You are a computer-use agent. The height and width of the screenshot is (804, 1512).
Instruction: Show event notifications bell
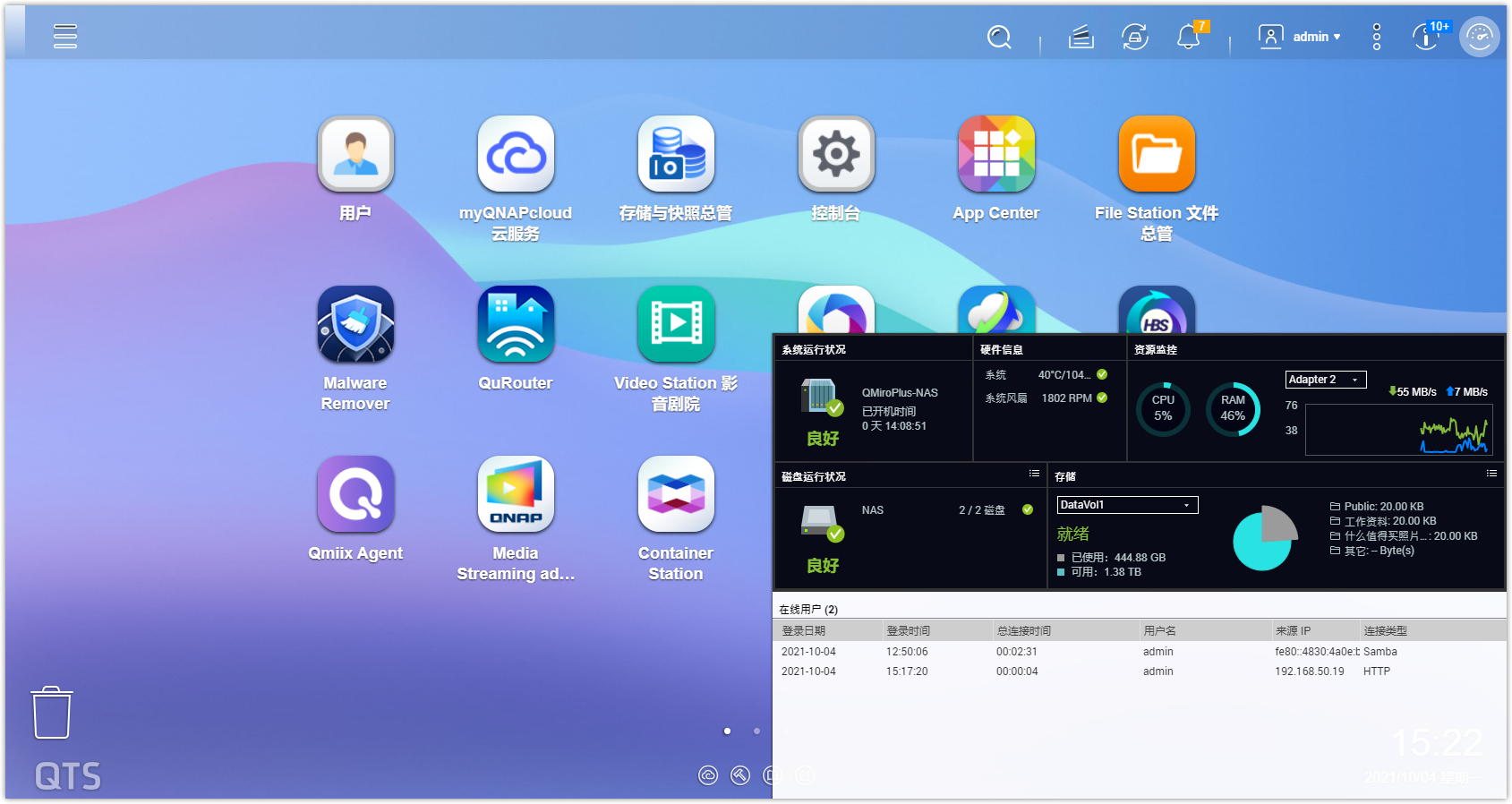pos(1189,37)
